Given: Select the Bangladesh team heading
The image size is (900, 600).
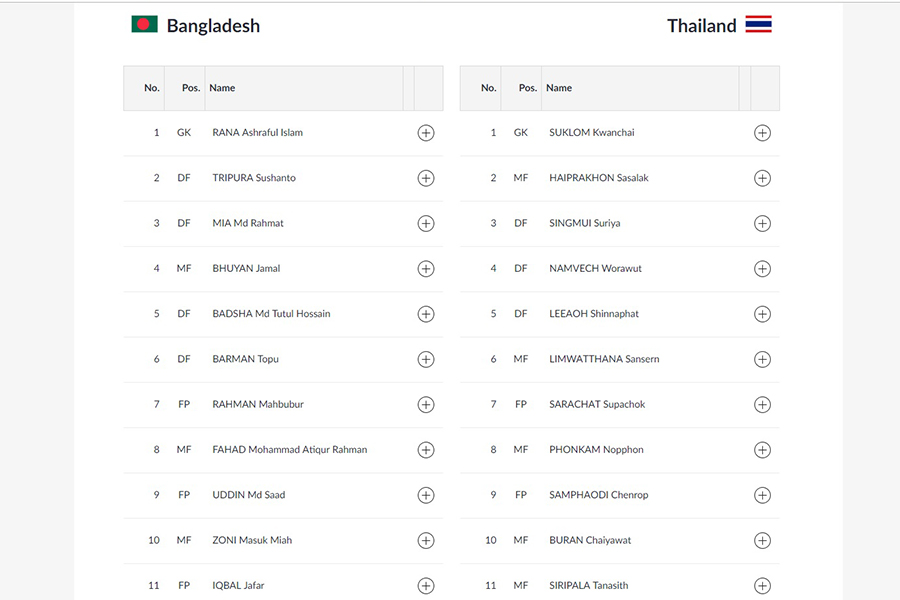Looking at the screenshot, I should pyautogui.click(x=213, y=26).
